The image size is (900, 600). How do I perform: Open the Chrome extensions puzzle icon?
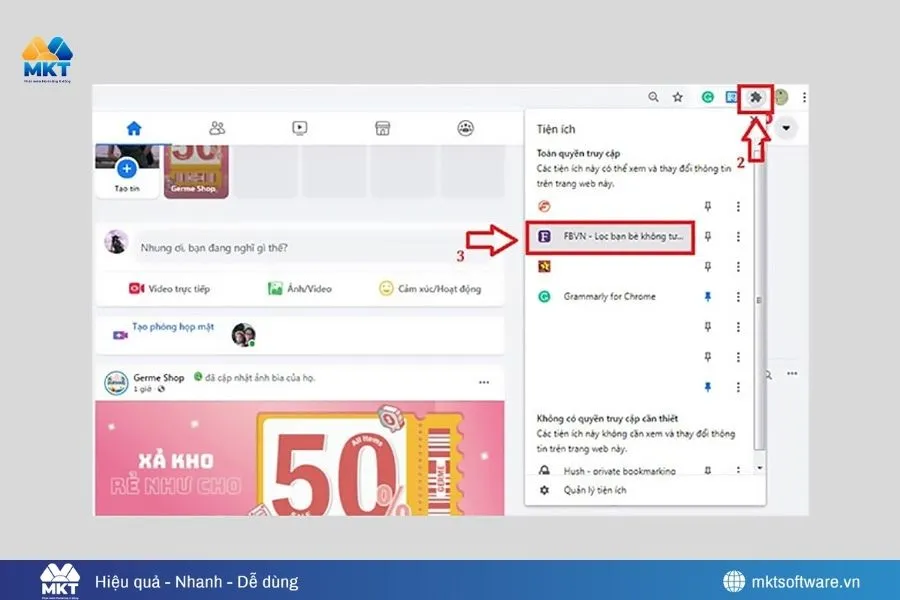(x=754, y=97)
